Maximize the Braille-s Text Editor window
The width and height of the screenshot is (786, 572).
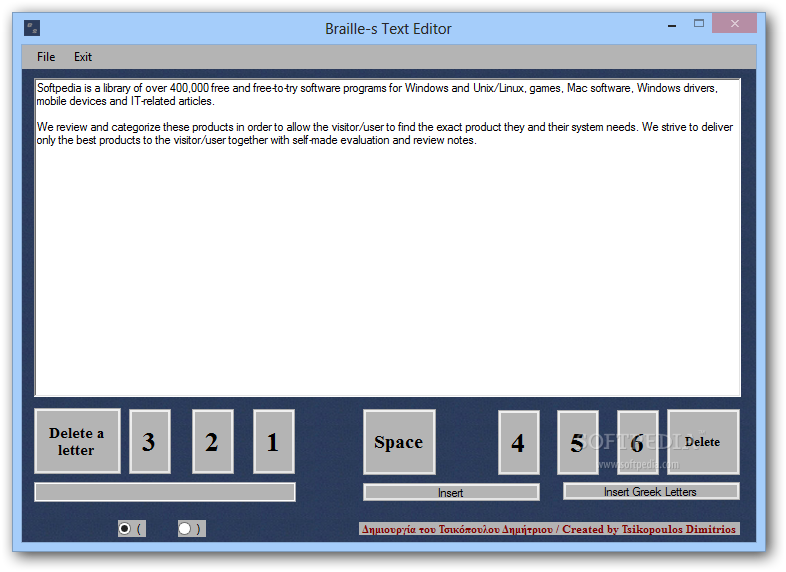click(699, 24)
